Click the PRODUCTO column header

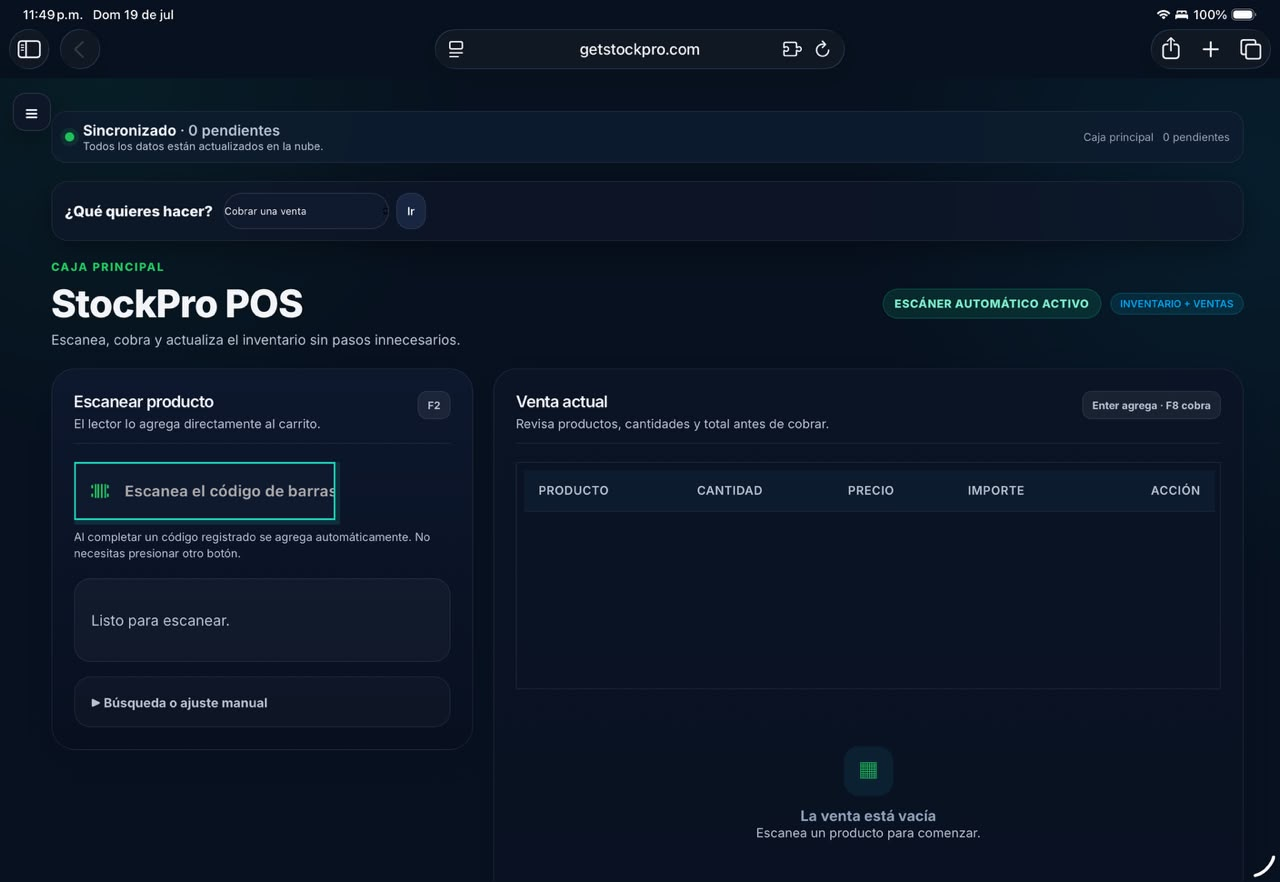tap(573, 490)
